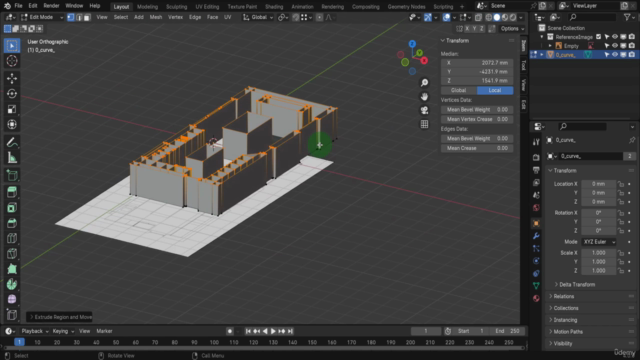Image resolution: width=640 pixels, height=360 pixels.
Task: Expand the Collections panel
Action: click(564, 308)
